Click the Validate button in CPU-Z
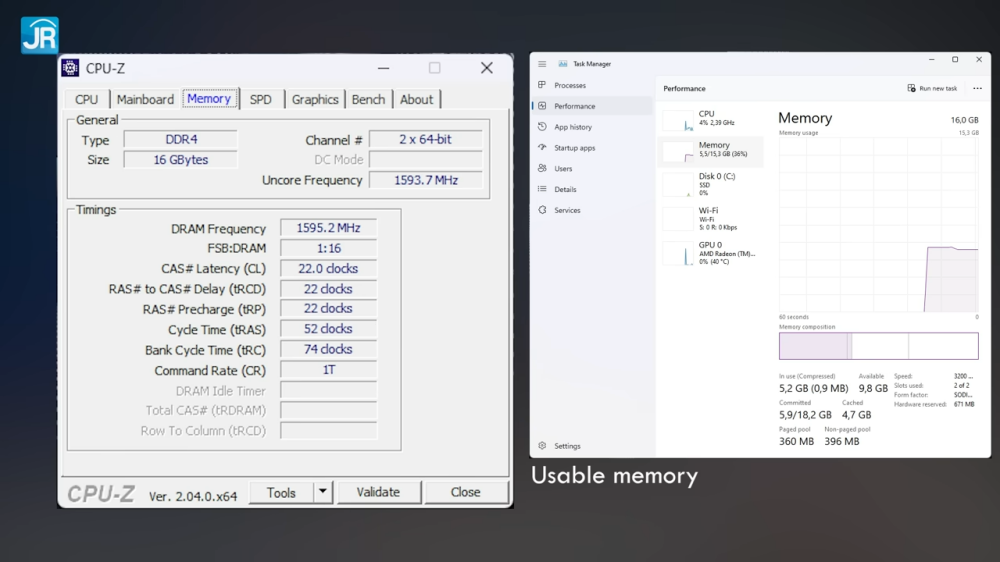Image resolution: width=1000 pixels, height=562 pixels. (x=378, y=492)
